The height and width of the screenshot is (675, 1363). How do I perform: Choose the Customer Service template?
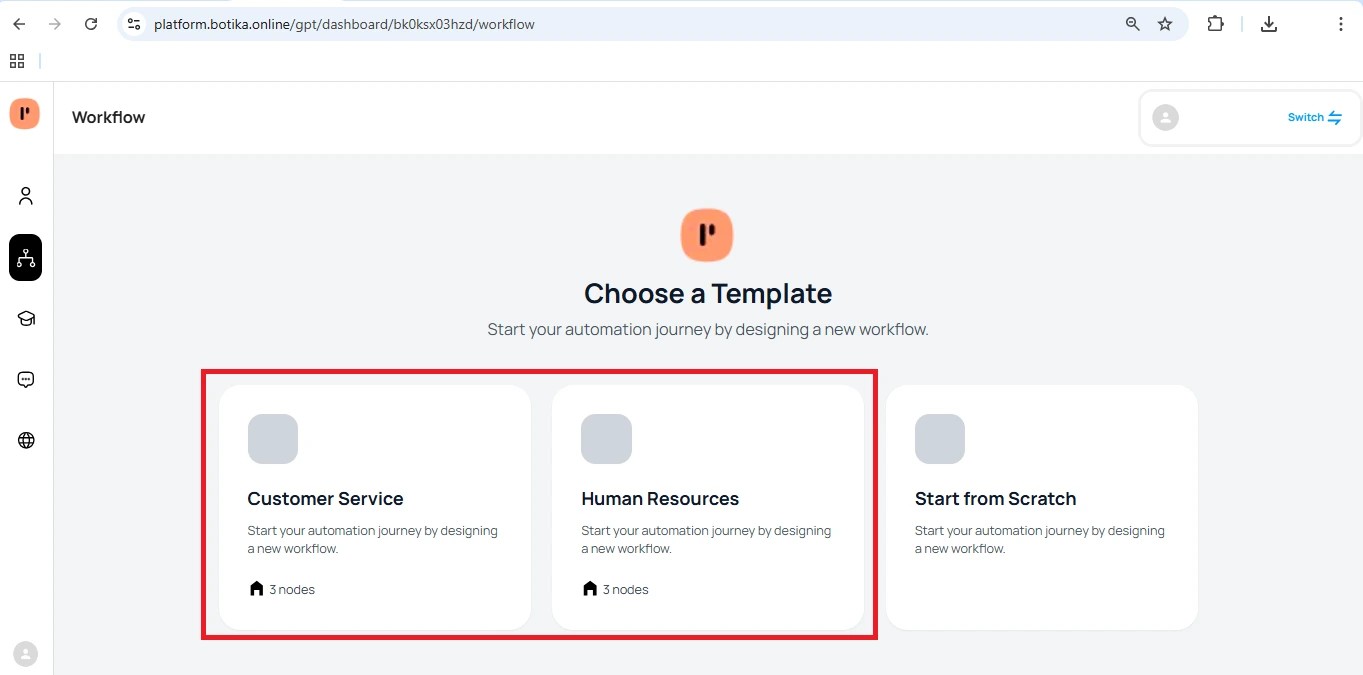pyautogui.click(x=374, y=507)
